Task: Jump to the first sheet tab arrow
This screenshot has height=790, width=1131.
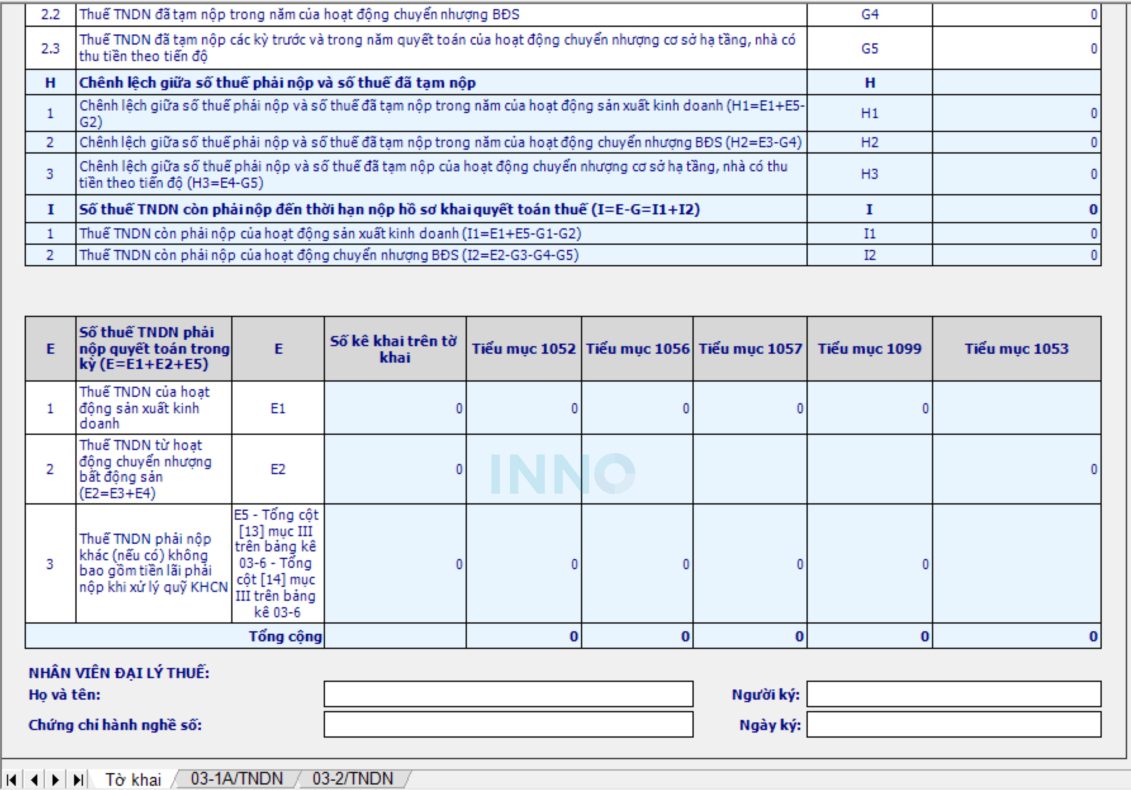Action: [x=12, y=779]
